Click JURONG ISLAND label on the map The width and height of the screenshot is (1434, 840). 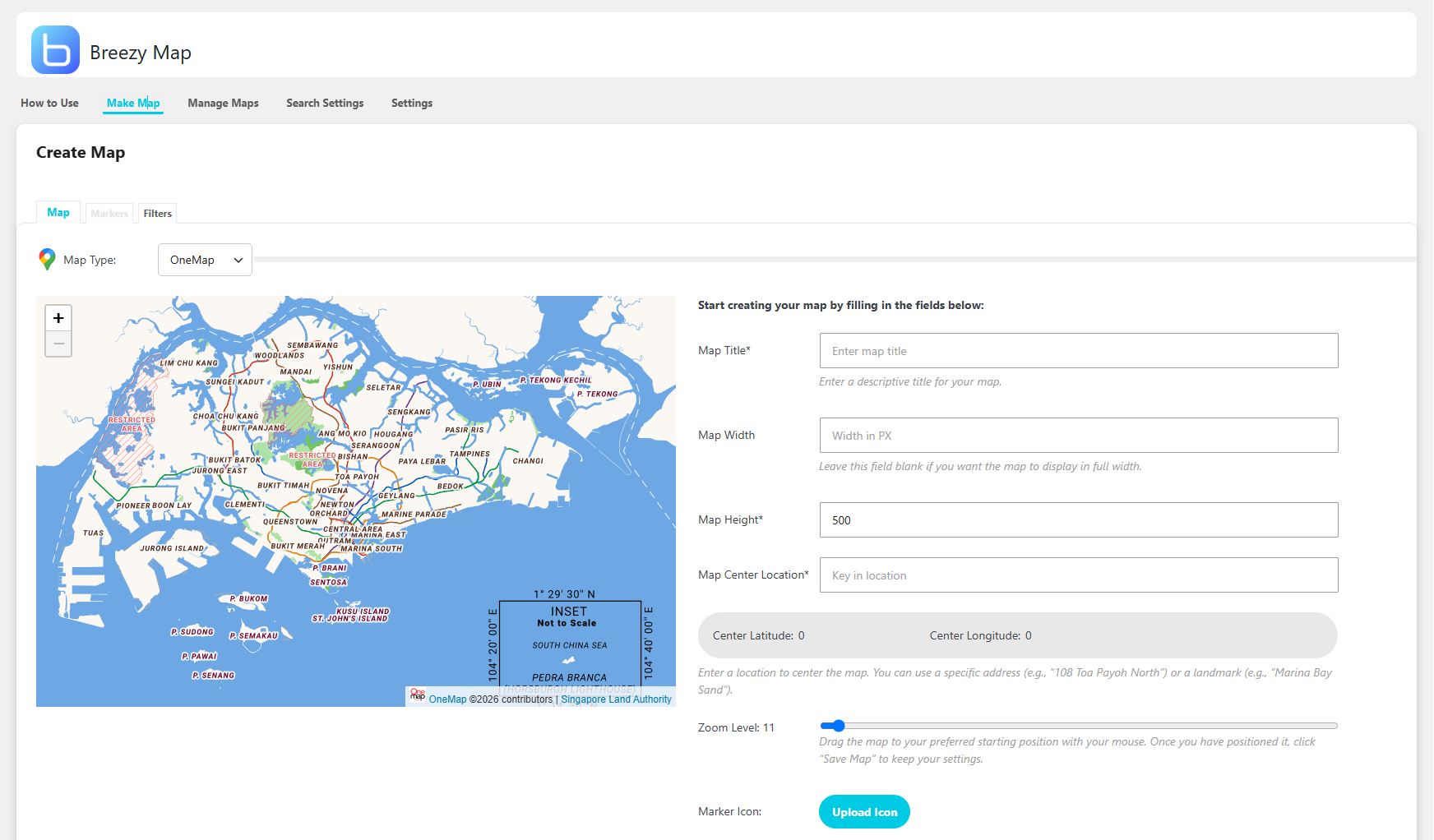coord(172,548)
